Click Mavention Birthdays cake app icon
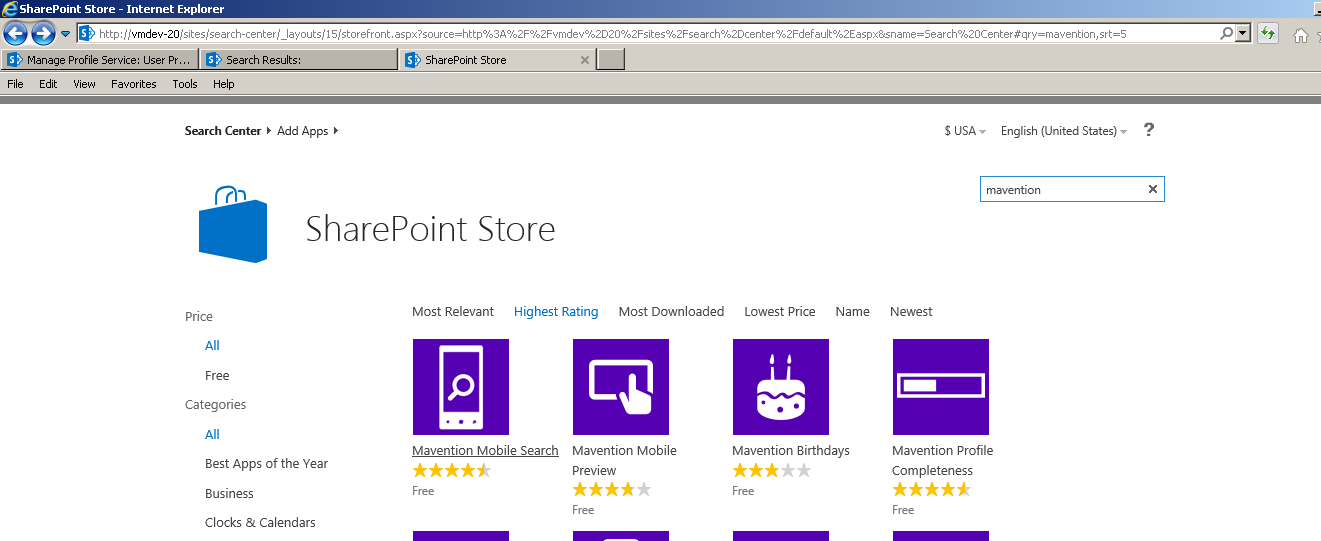 point(781,387)
